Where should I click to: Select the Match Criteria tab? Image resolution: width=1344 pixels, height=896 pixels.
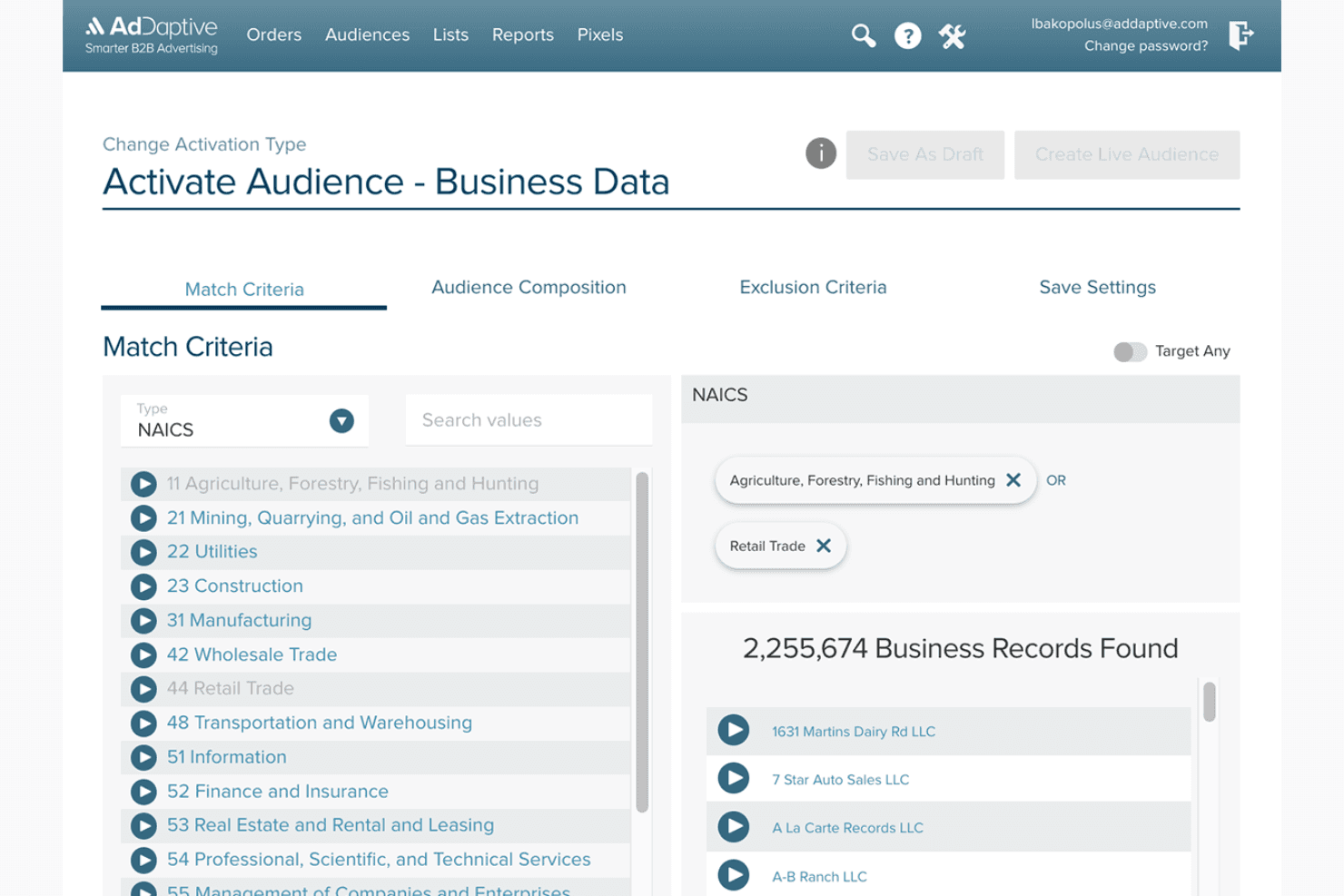(244, 289)
